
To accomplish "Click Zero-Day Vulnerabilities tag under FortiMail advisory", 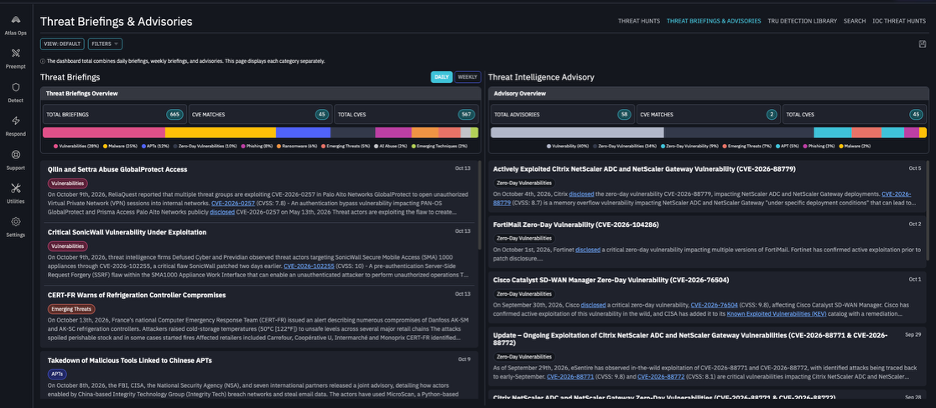I will pyautogui.click(x=524, y=238).
